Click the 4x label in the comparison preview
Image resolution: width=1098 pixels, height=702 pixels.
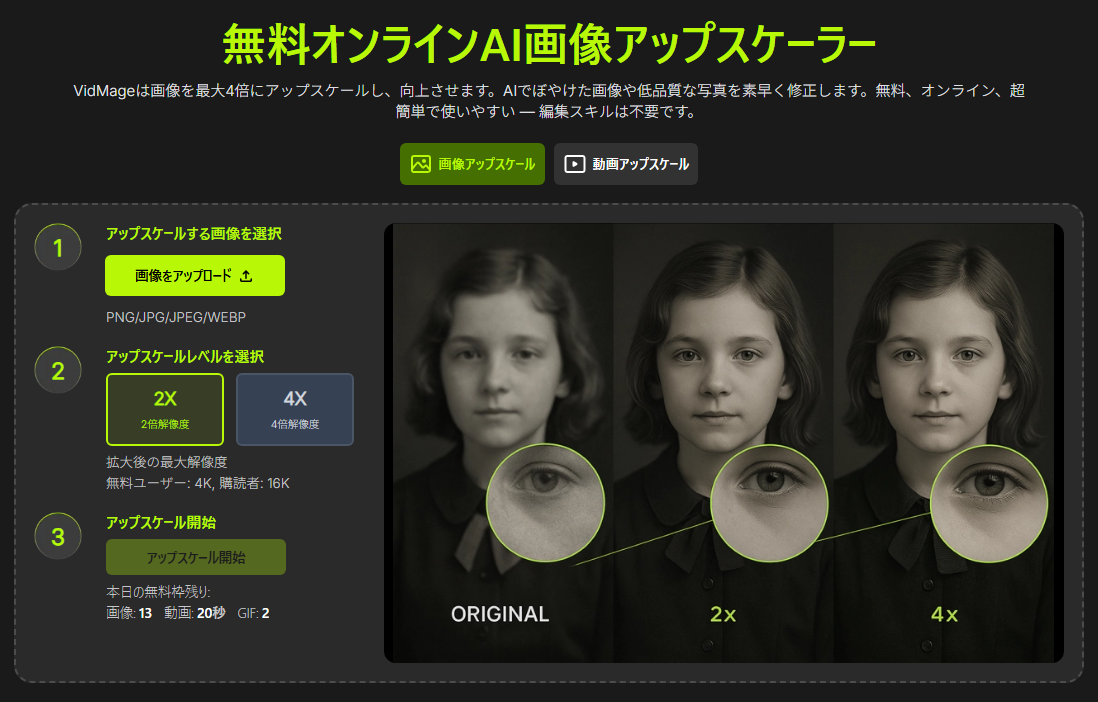coord(944,614)
